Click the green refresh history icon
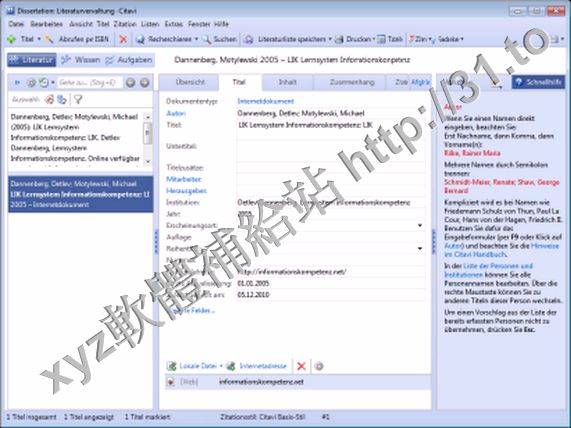The width and height of the screenshot is (571, 428). (x=43, y=83)
